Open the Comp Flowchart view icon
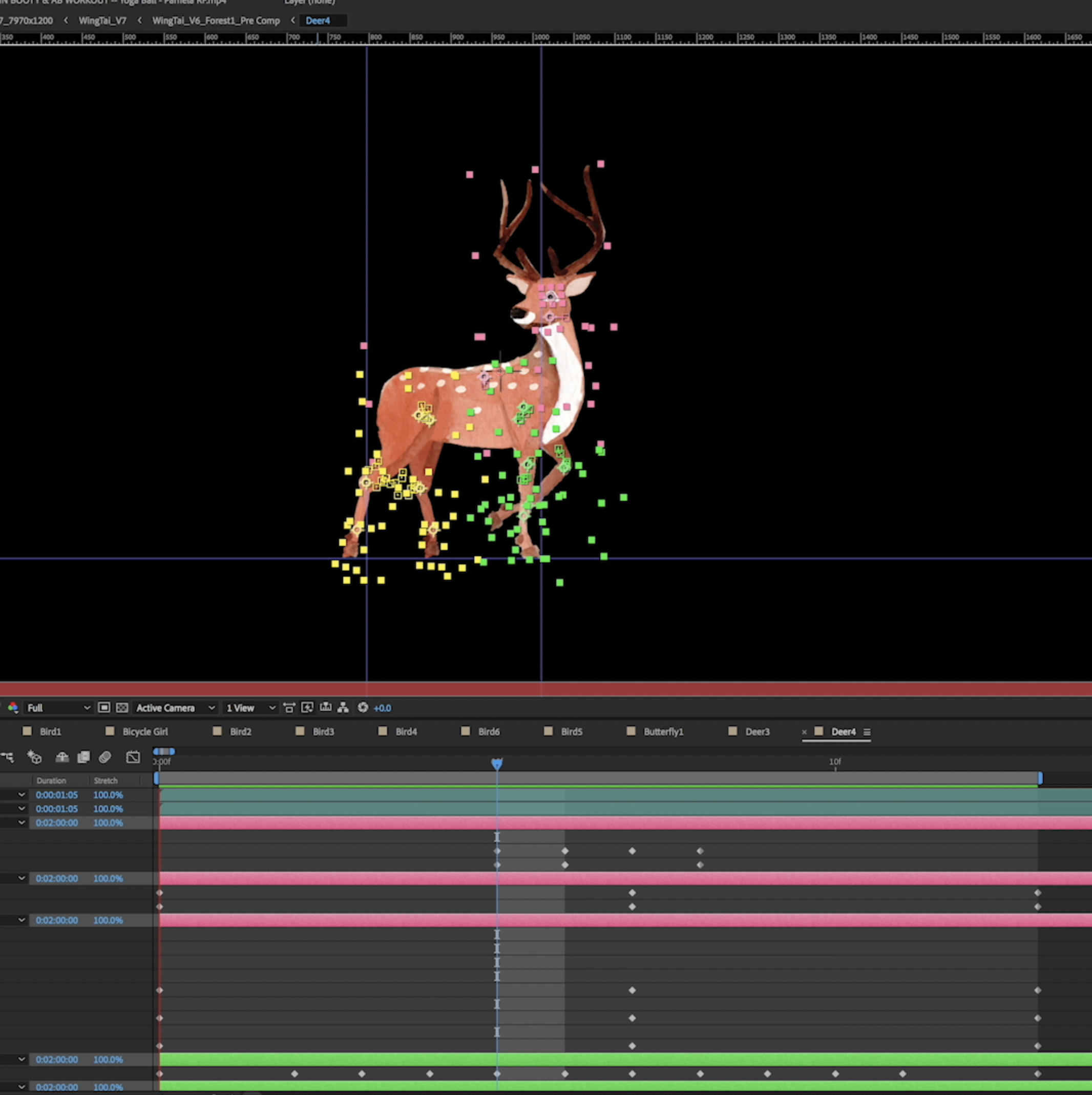1092x1095 pixels. click(343, 707)
